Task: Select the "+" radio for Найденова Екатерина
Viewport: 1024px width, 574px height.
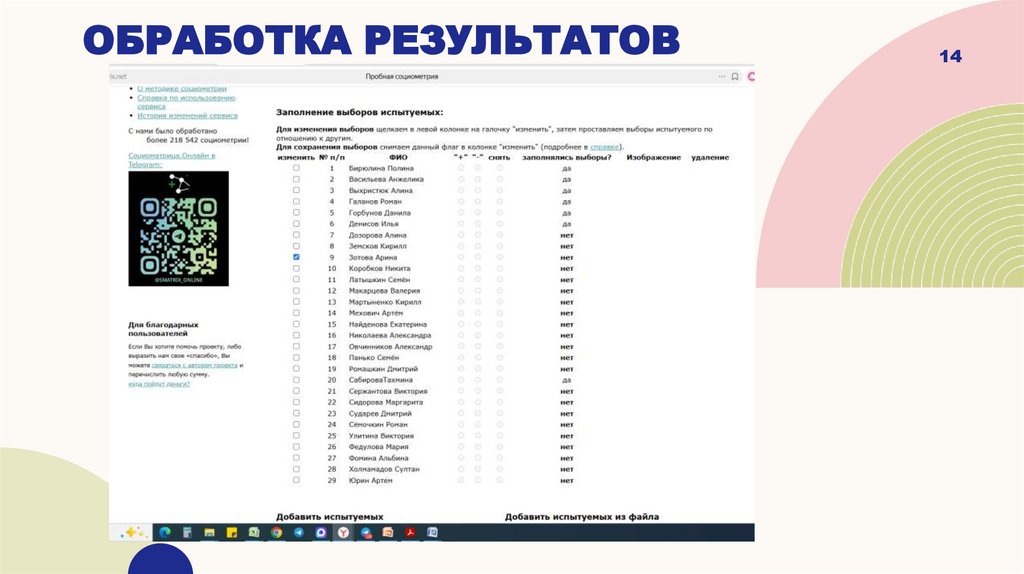Action: 461,324
